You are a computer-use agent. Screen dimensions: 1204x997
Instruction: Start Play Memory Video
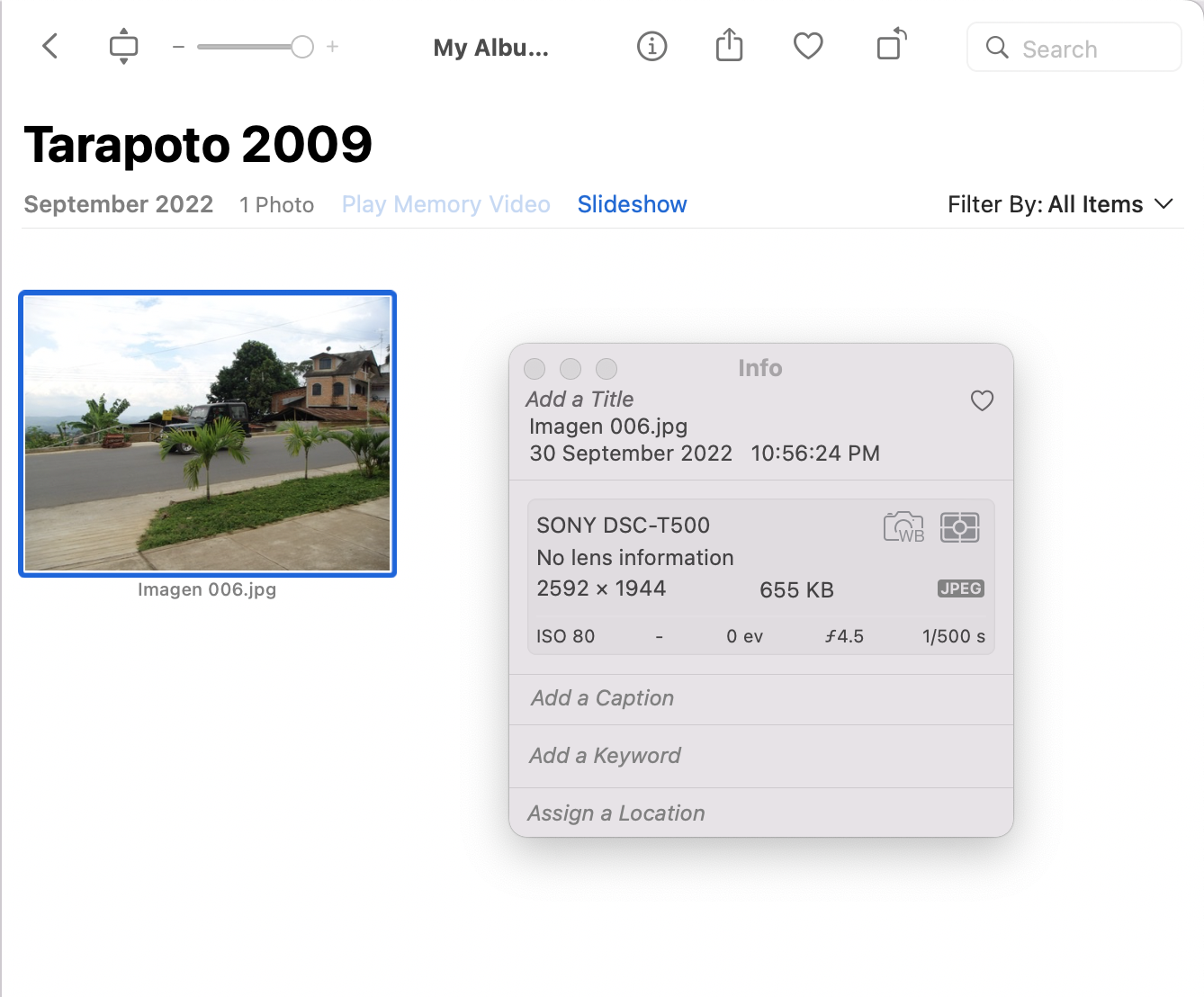coord(446,204)
